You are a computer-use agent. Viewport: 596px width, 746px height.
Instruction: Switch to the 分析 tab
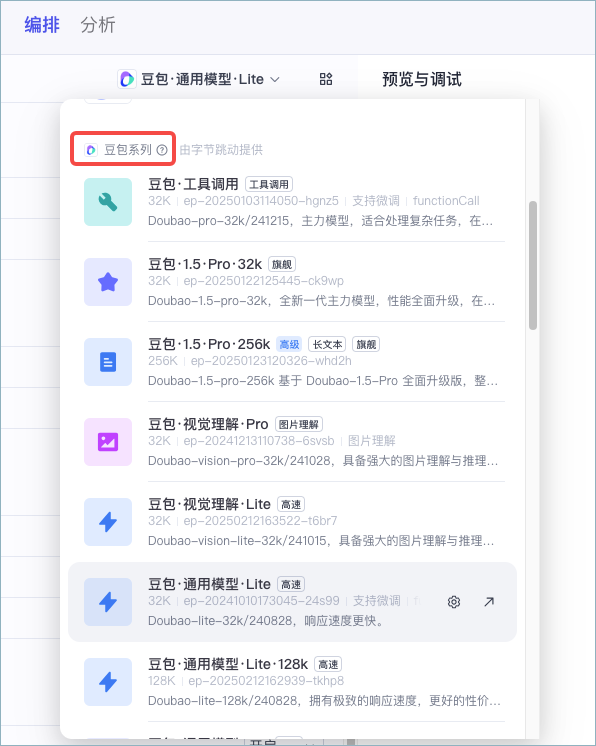tap(98, 25)
